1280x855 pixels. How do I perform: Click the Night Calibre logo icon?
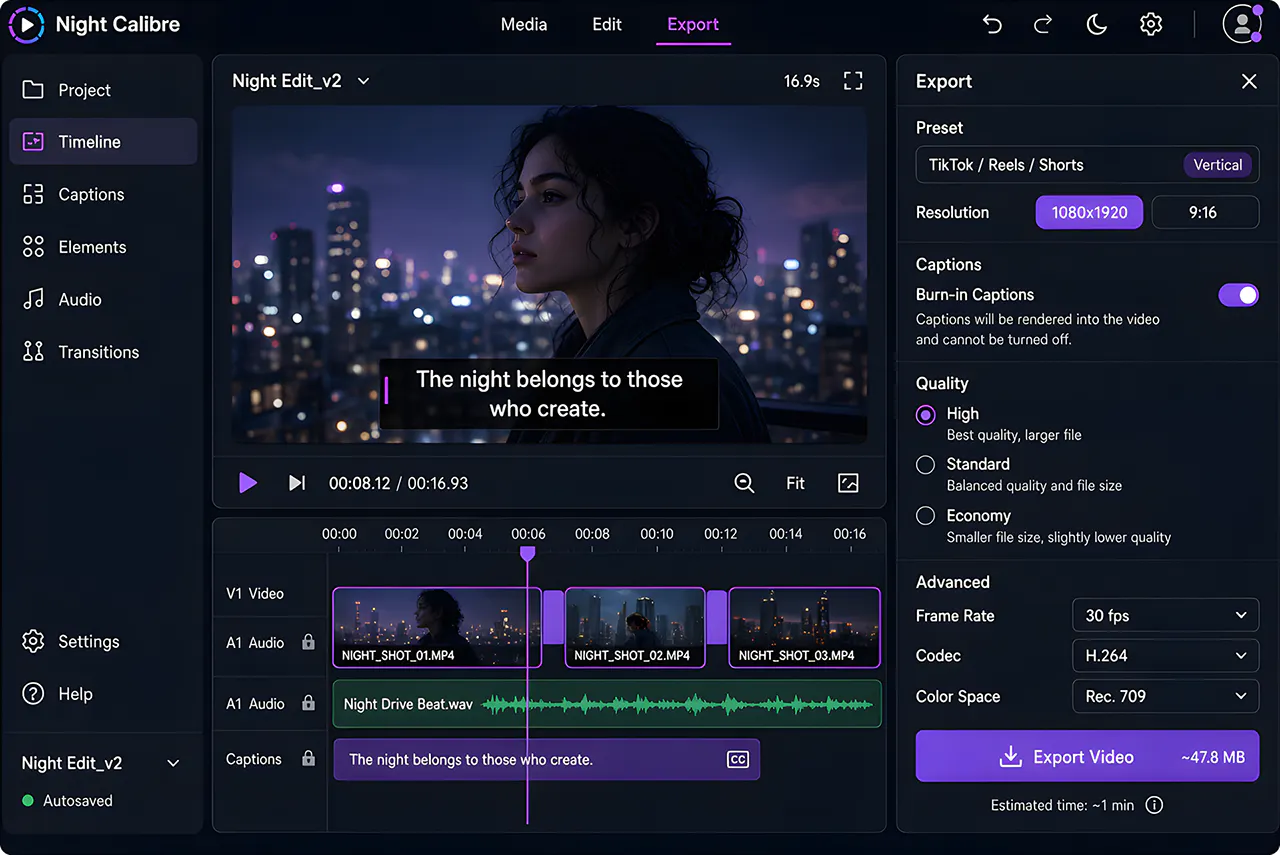(x=26, y=24)
